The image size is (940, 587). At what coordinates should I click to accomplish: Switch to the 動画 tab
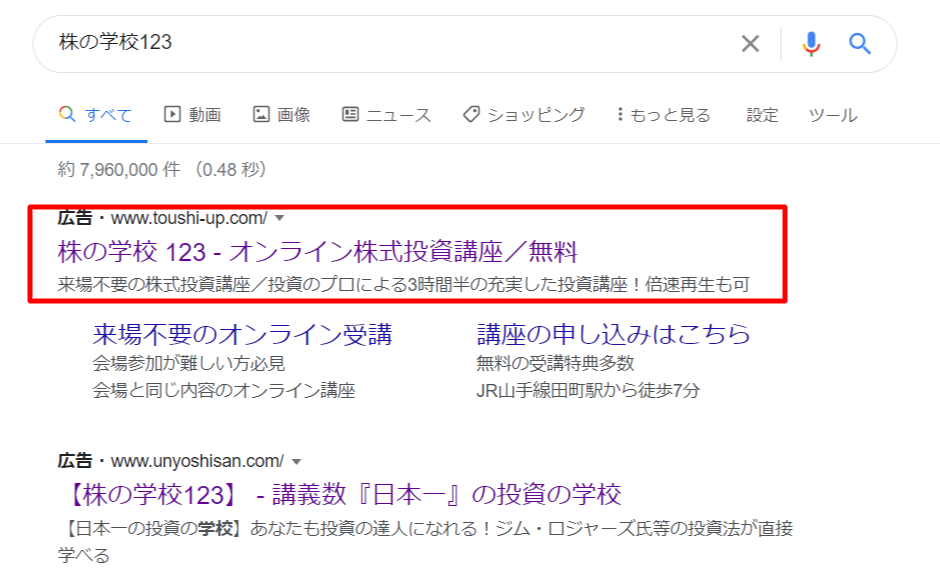192,115
